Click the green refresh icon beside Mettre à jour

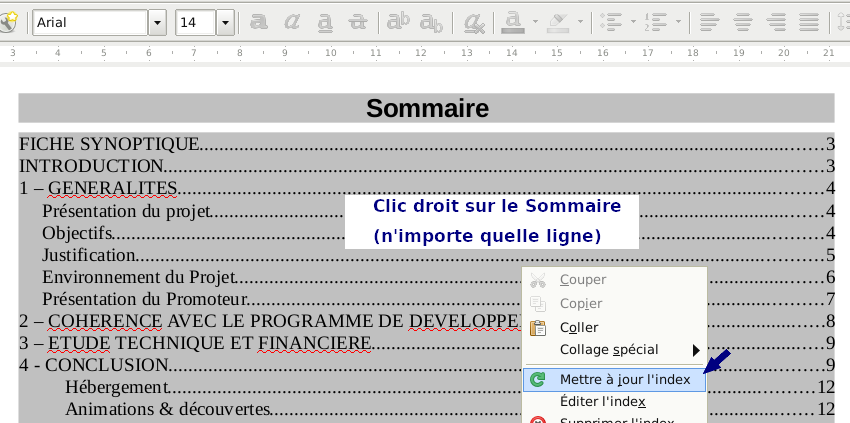[x=538, y=380]
